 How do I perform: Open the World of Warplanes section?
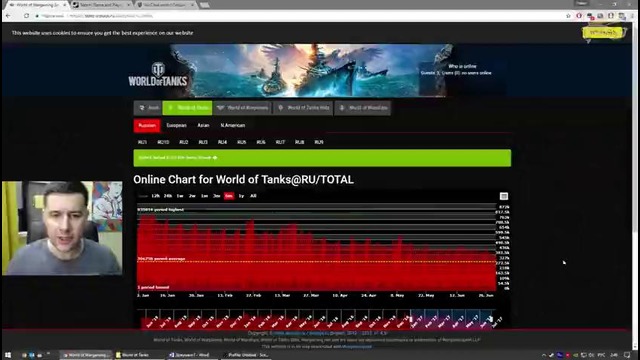click(242, 108)
